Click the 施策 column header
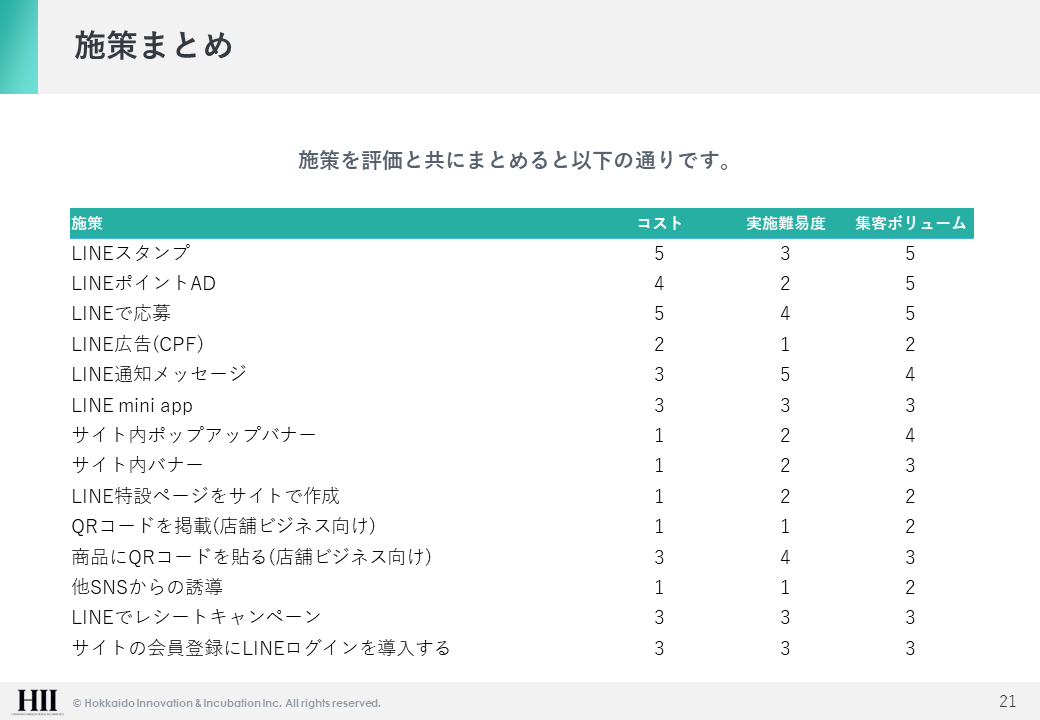The height and width of the screenshot is (720, 1040). [87, 223]
